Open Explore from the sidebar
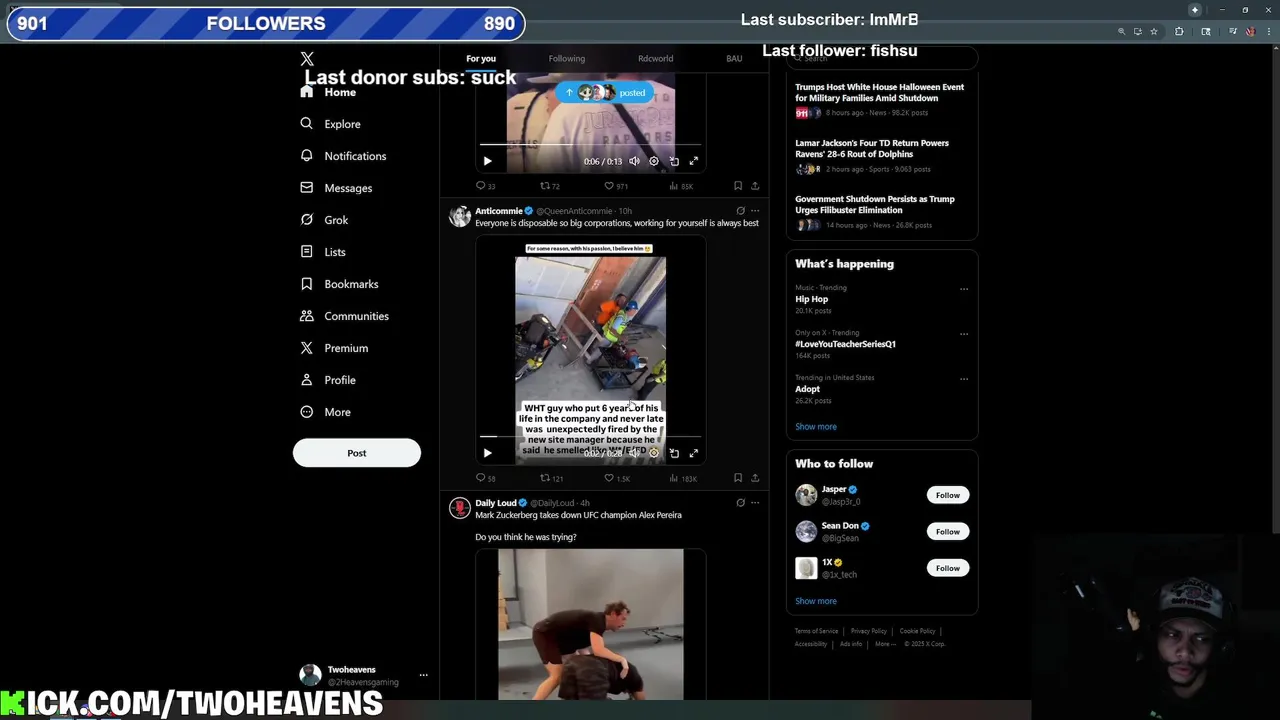The width and height of the screenshot is (1280, 720). 330,124
